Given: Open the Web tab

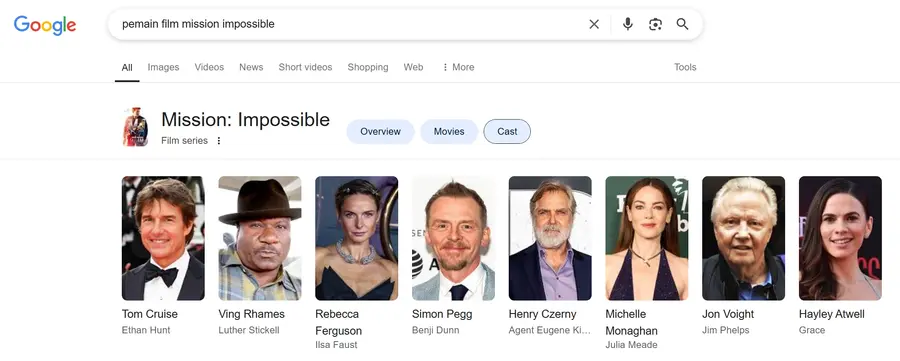Looking at the screenshot, I should (413, 67).
